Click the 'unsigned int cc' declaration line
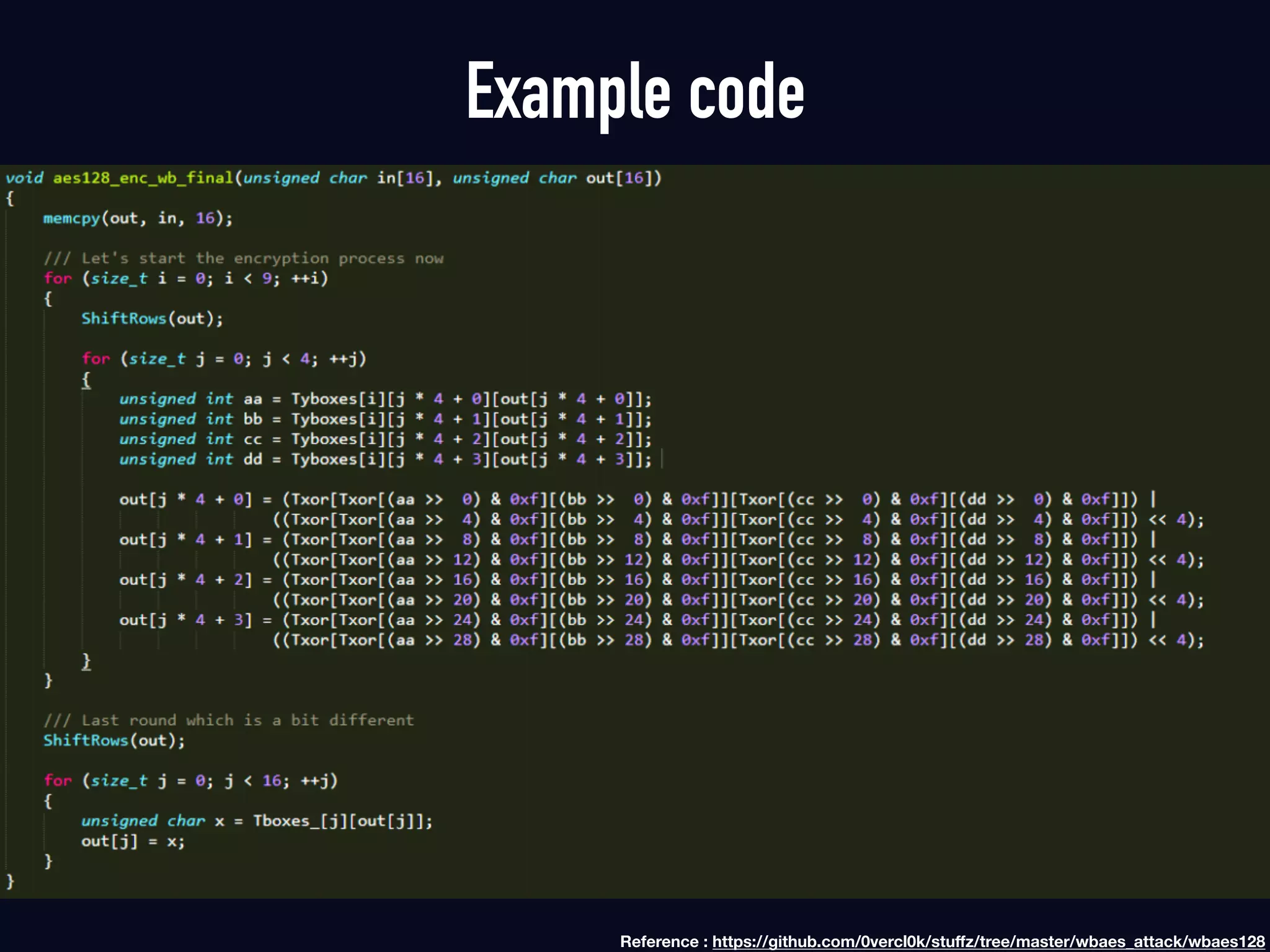The height and width of the screenshot is (952, 1270). click(385, 439)
